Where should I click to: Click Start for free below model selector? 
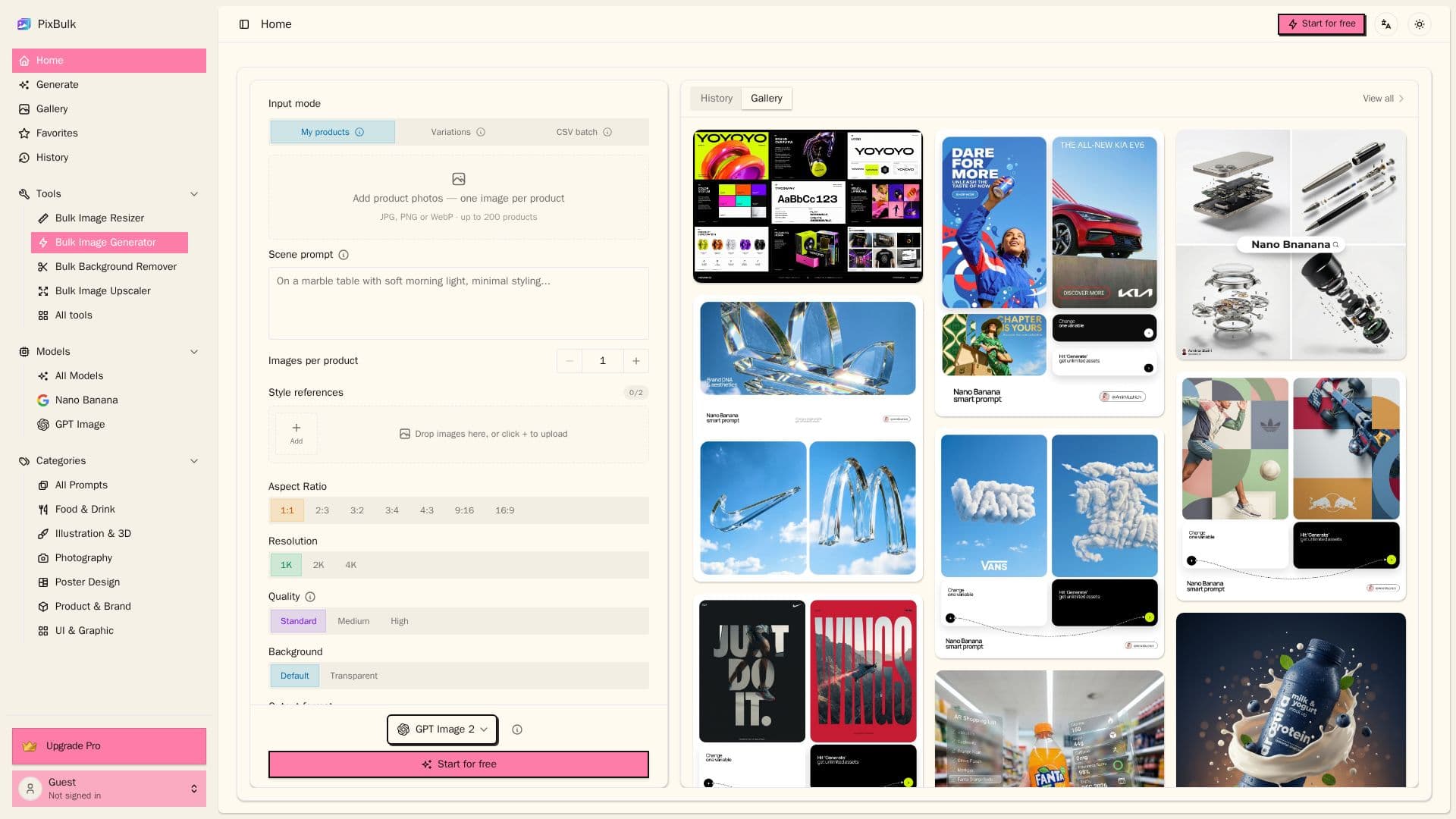(x=459, y=764)
